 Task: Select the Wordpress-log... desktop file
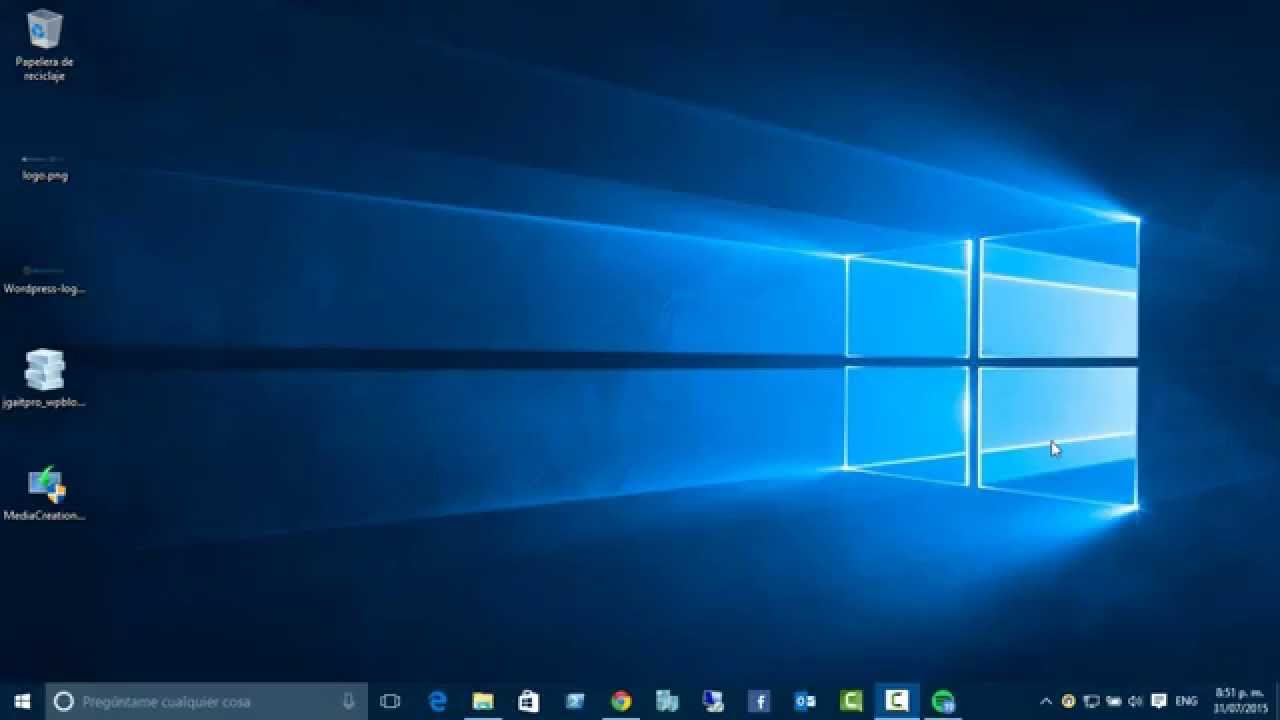coord(44,280)
